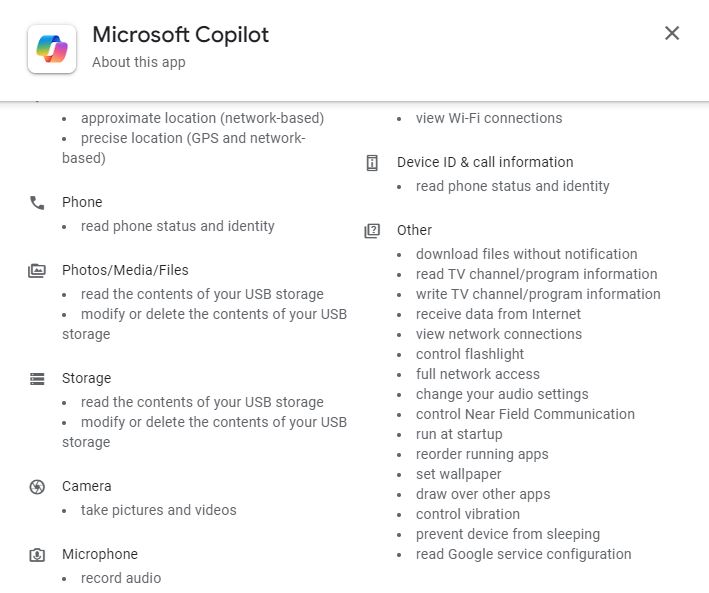Click 'read Google service configuration' entry
Image resolution: width=709 pixels, height=593 pixels.
pyautogui.click(x=523, y=554)
